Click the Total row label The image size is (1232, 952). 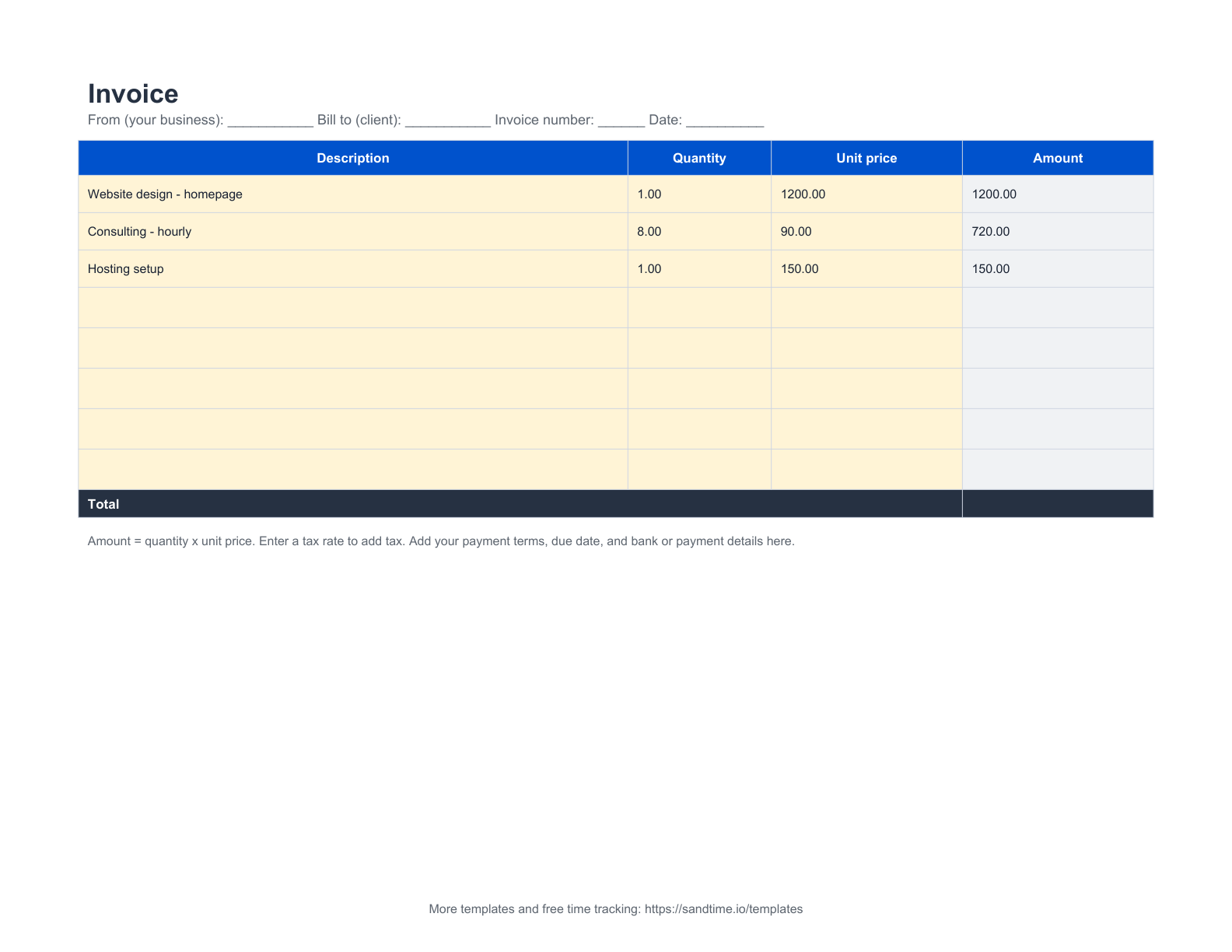(x=103, y=504)
